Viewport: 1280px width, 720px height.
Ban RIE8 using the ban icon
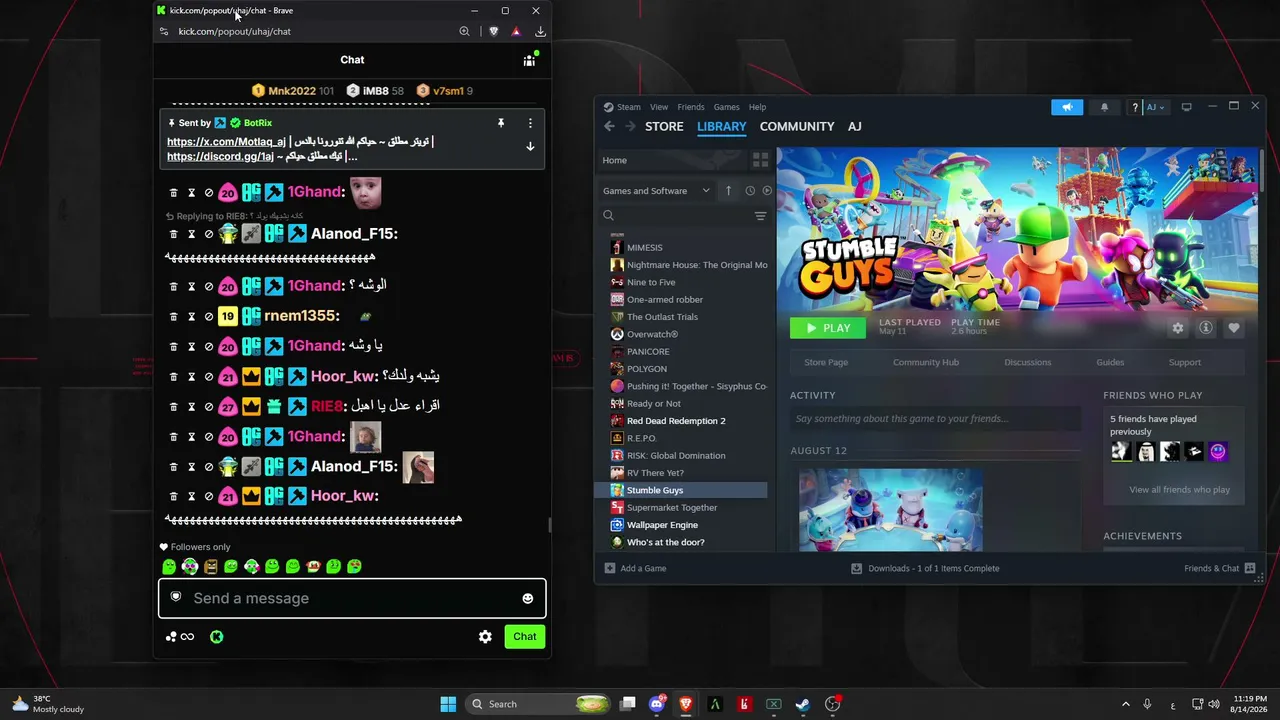[x=209, y=406]
